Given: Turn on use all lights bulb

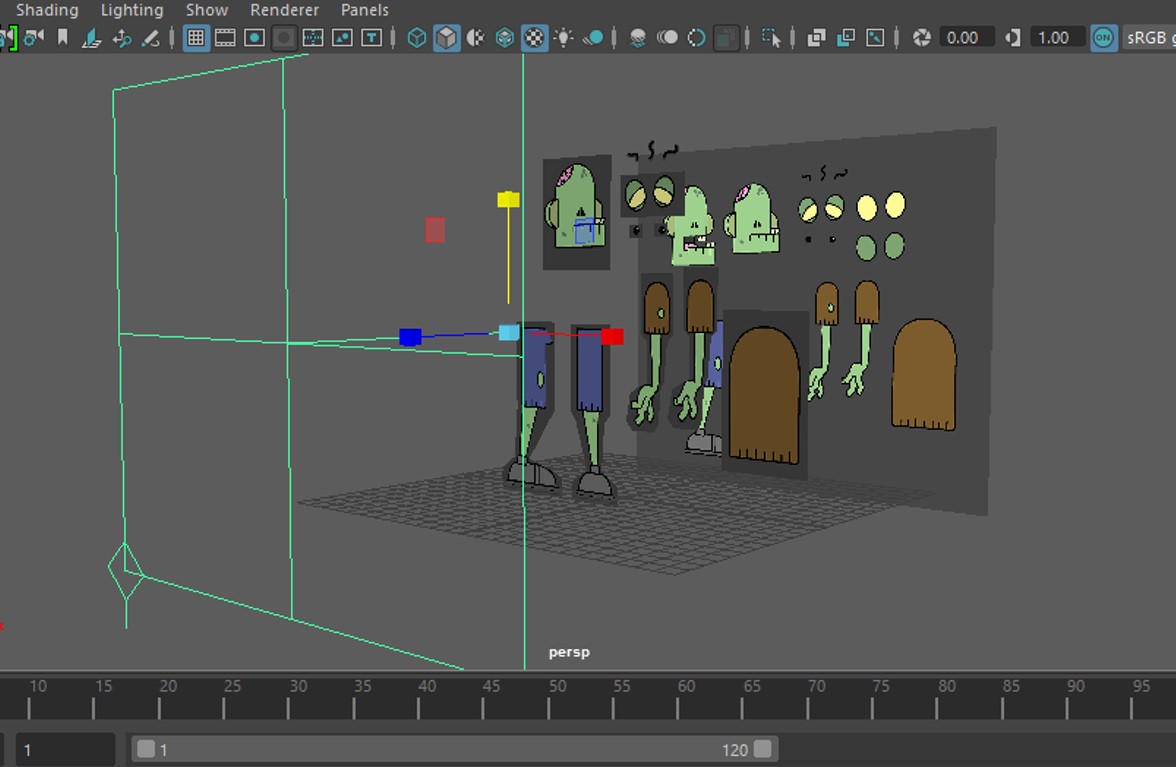Looking at the screenshot, I should click(564, 38).
